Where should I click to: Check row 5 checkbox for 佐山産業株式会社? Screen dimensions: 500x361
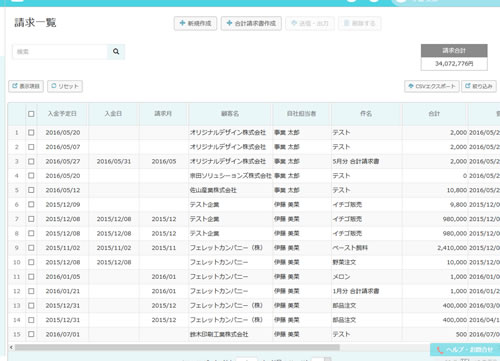(x=31, y=190)
